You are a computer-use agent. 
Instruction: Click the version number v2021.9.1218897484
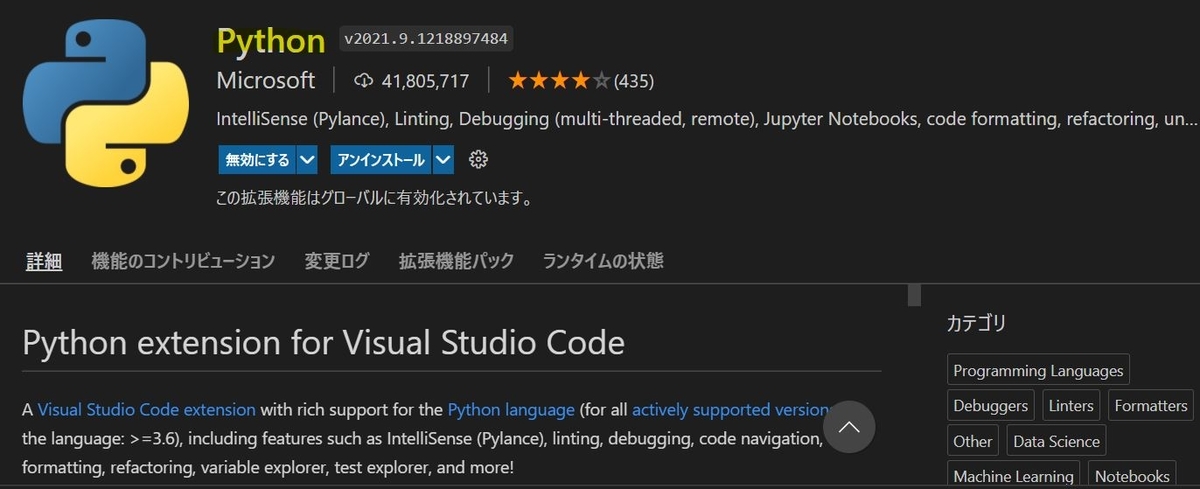426,39
